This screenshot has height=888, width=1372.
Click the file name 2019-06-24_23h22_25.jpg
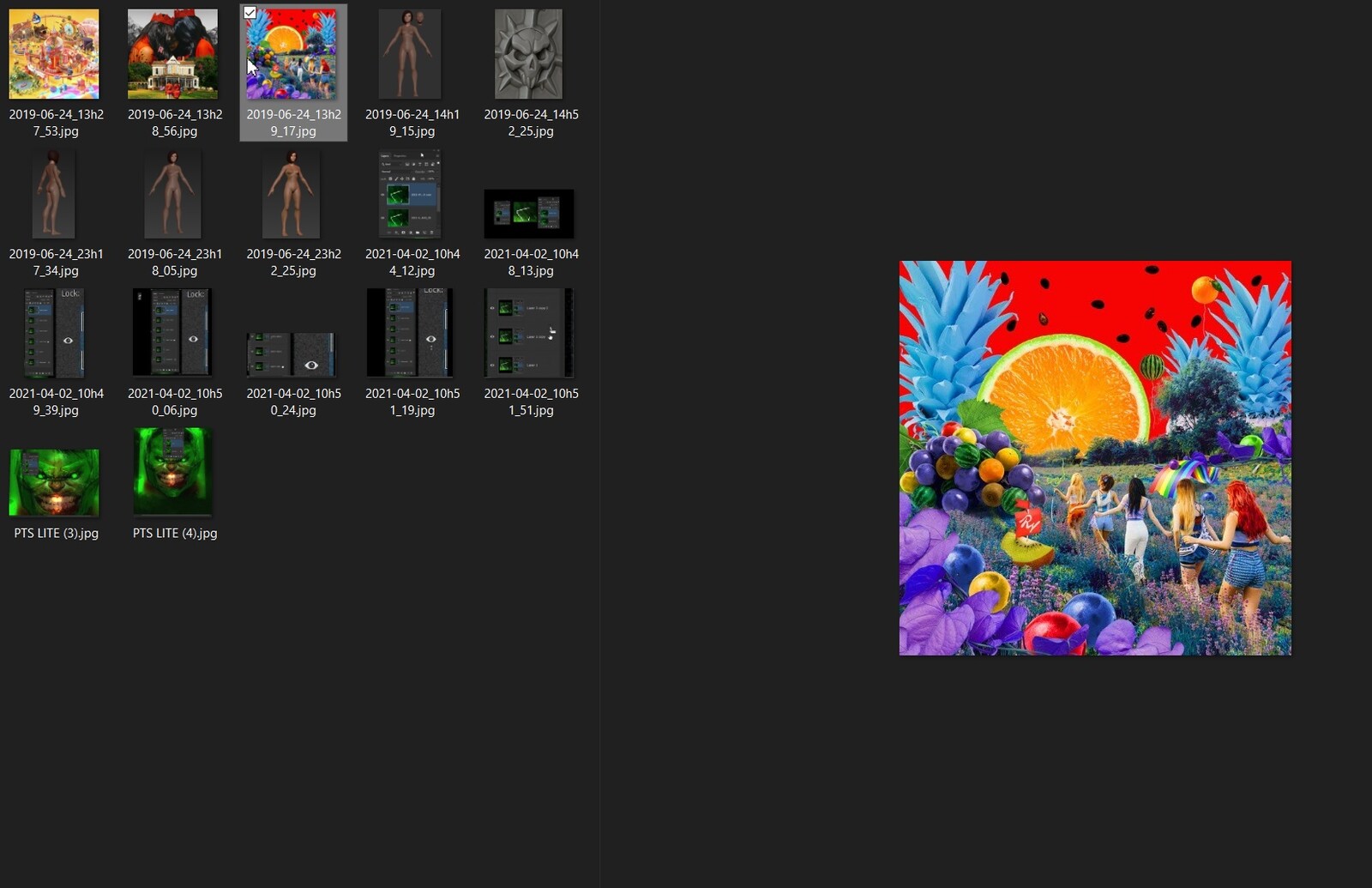293,263
